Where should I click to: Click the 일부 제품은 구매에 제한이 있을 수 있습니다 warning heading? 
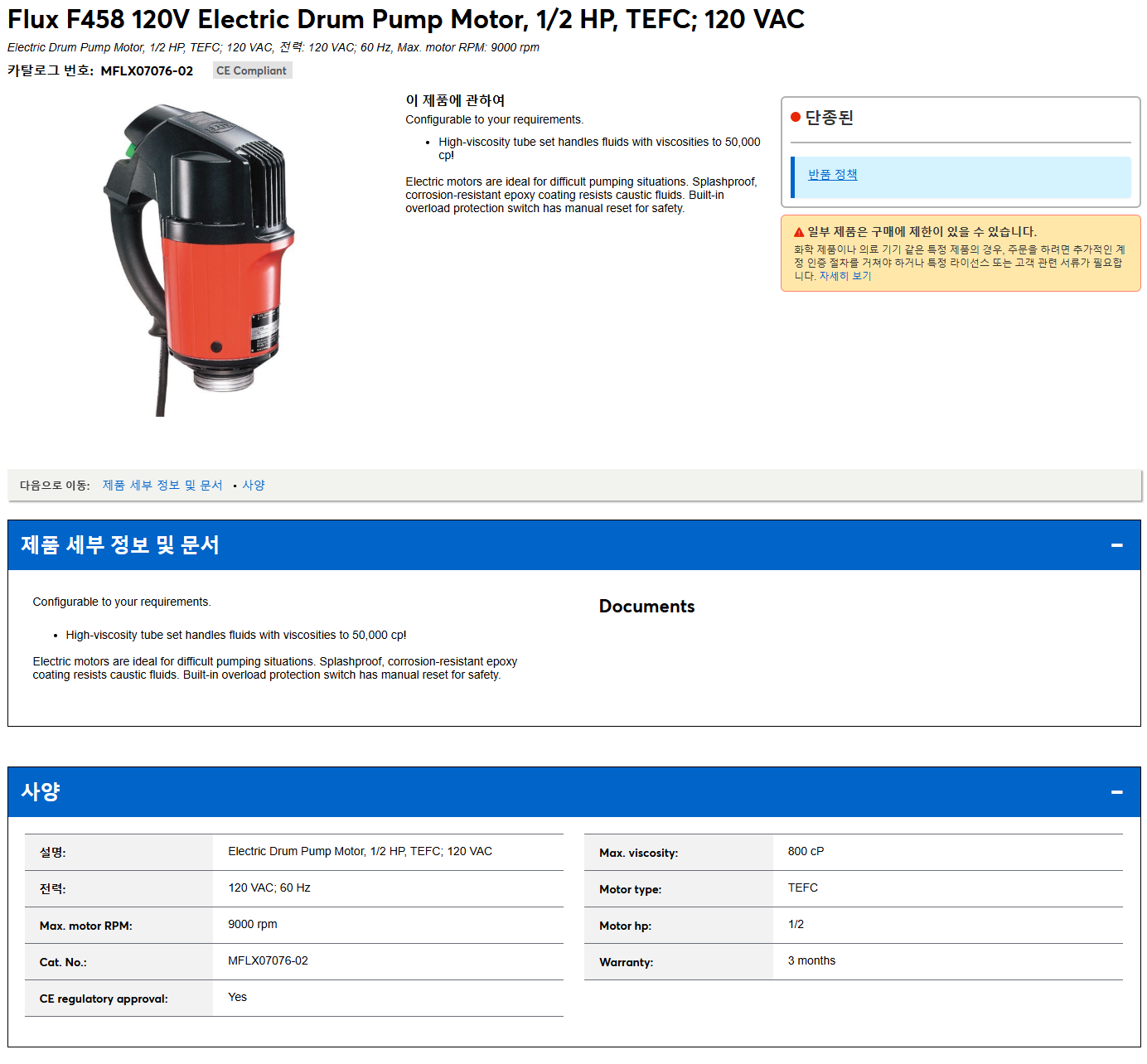[x=922, y=232]
